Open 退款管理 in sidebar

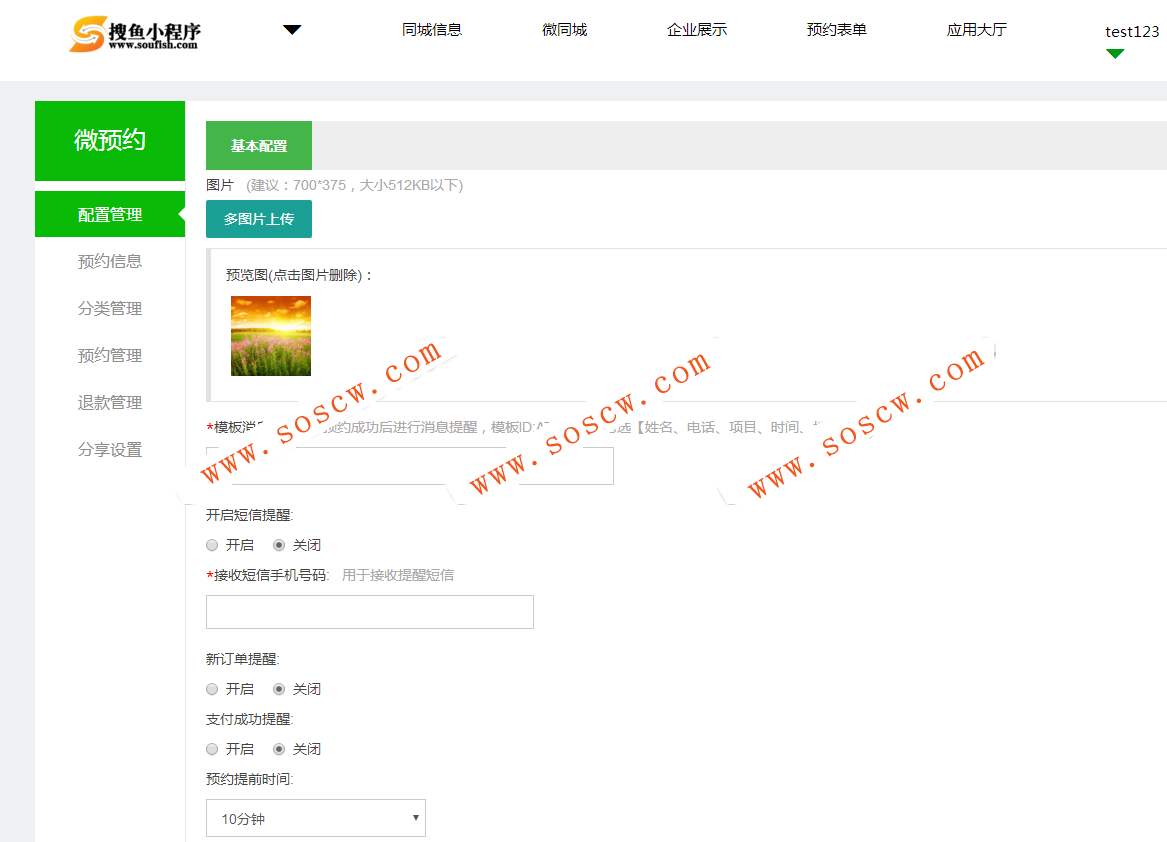[109, 403]
